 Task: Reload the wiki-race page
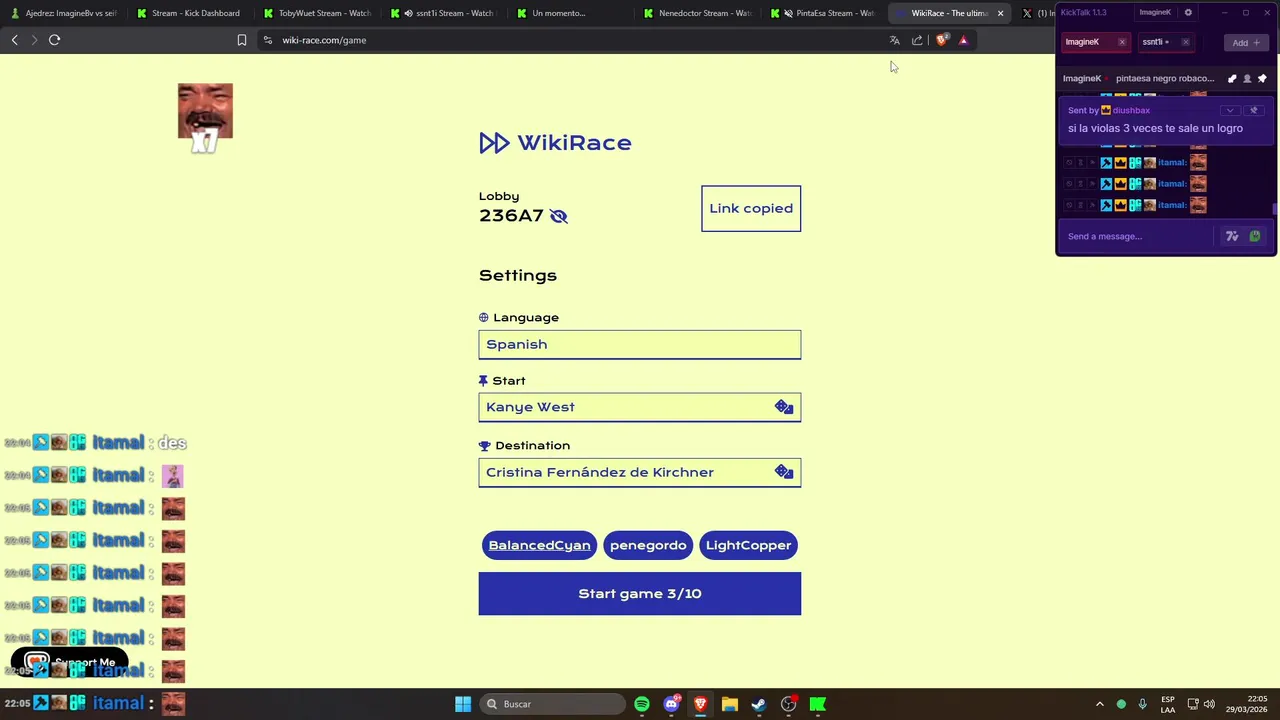tap(54, 40)
